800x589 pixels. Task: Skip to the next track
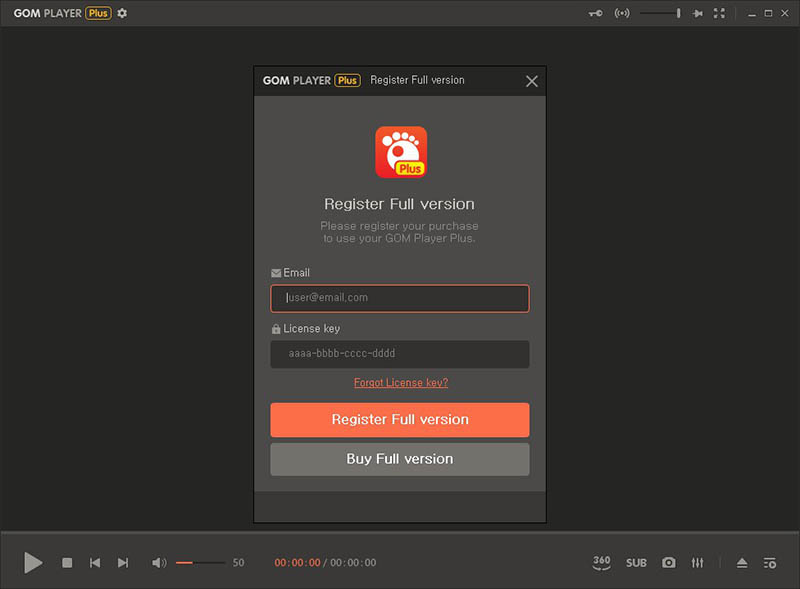[123, 563]
